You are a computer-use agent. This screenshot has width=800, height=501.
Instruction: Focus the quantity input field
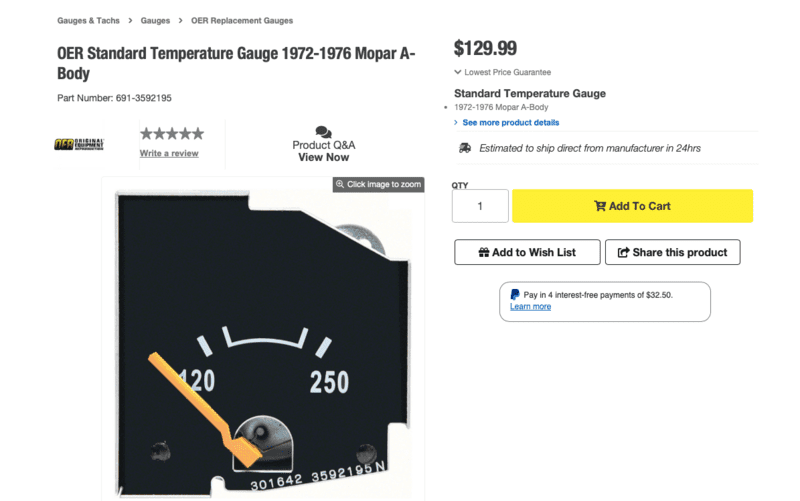tap(480, 206)
